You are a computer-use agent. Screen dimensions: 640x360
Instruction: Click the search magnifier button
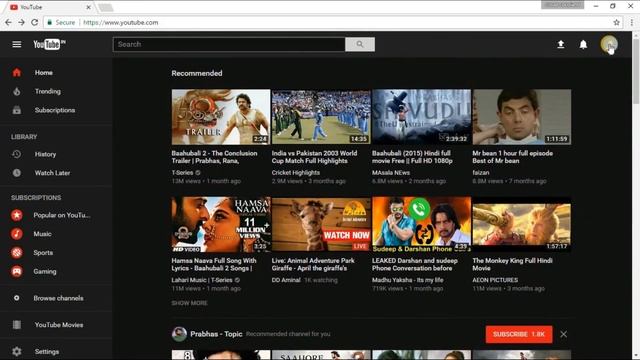point(360,44)
